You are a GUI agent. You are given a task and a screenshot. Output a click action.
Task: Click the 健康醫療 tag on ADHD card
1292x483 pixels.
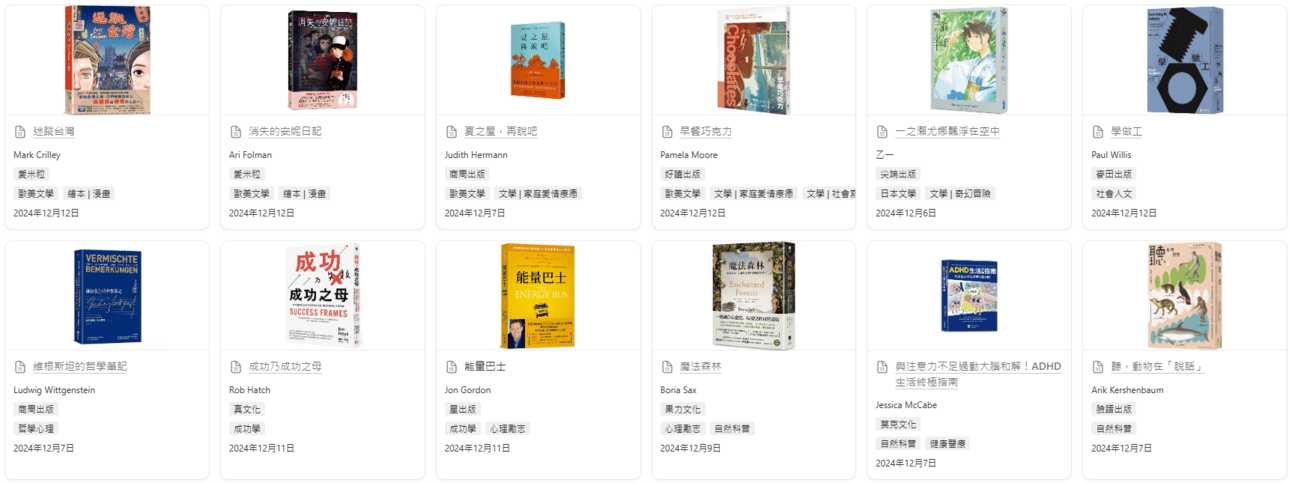point(946,443)
